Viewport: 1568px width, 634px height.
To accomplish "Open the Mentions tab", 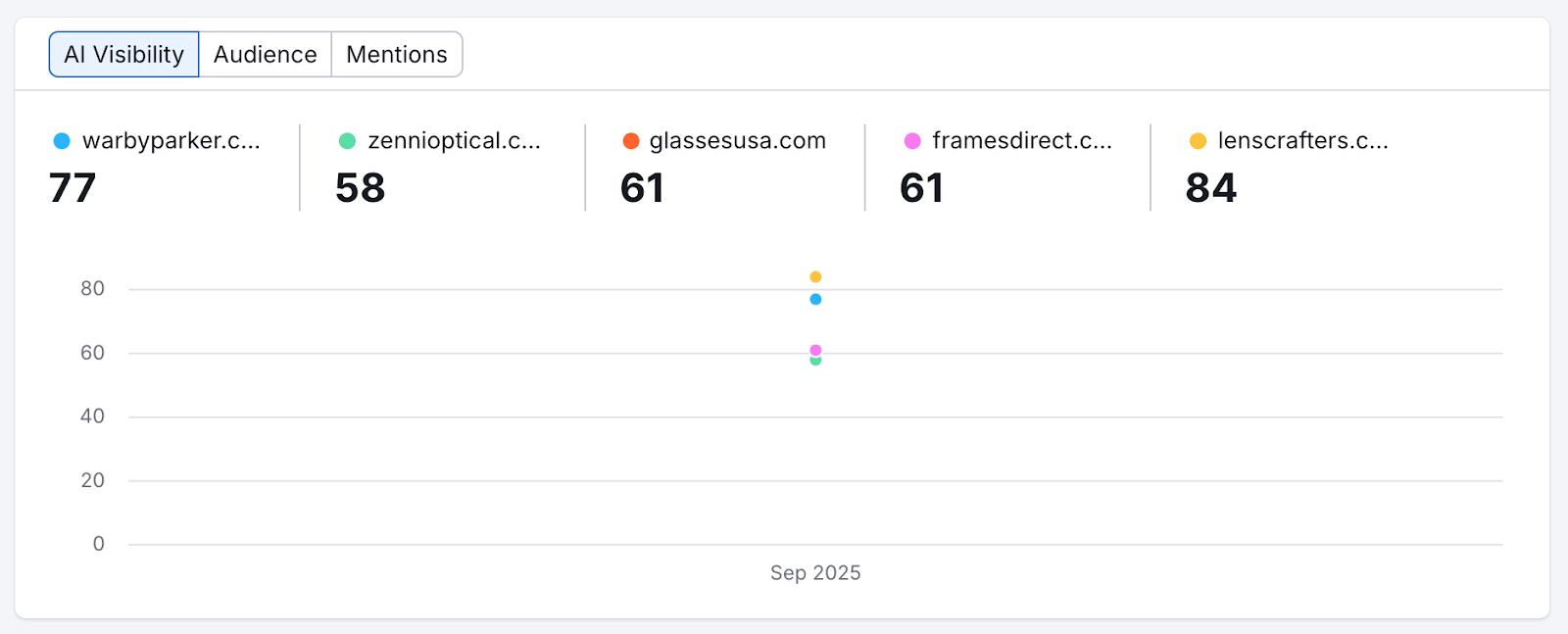I will (x=396, y=54).
